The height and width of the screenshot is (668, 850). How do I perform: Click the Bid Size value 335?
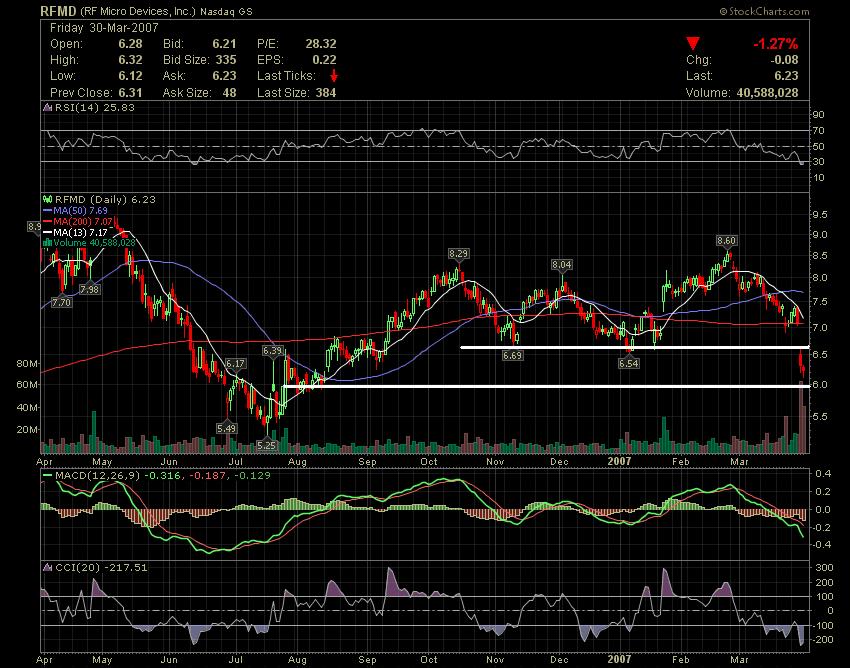pyautogui.click(x=226, y=60)
